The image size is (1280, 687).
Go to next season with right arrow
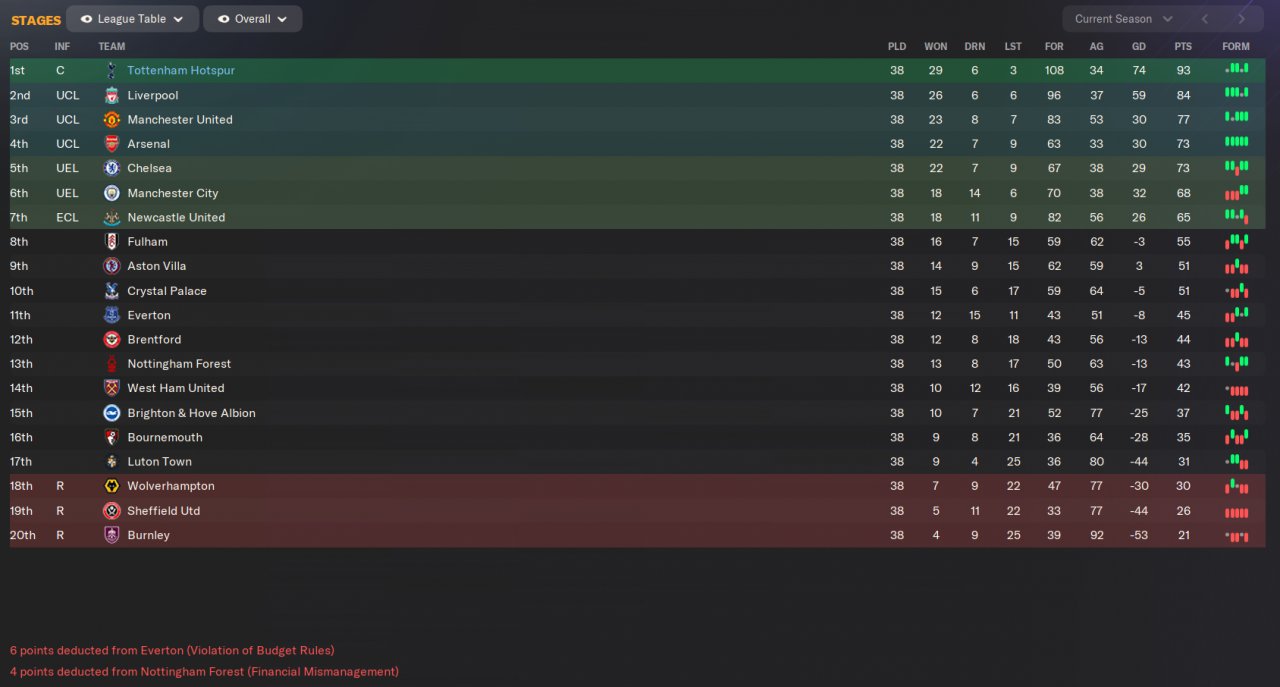(x=1241, y=19)
